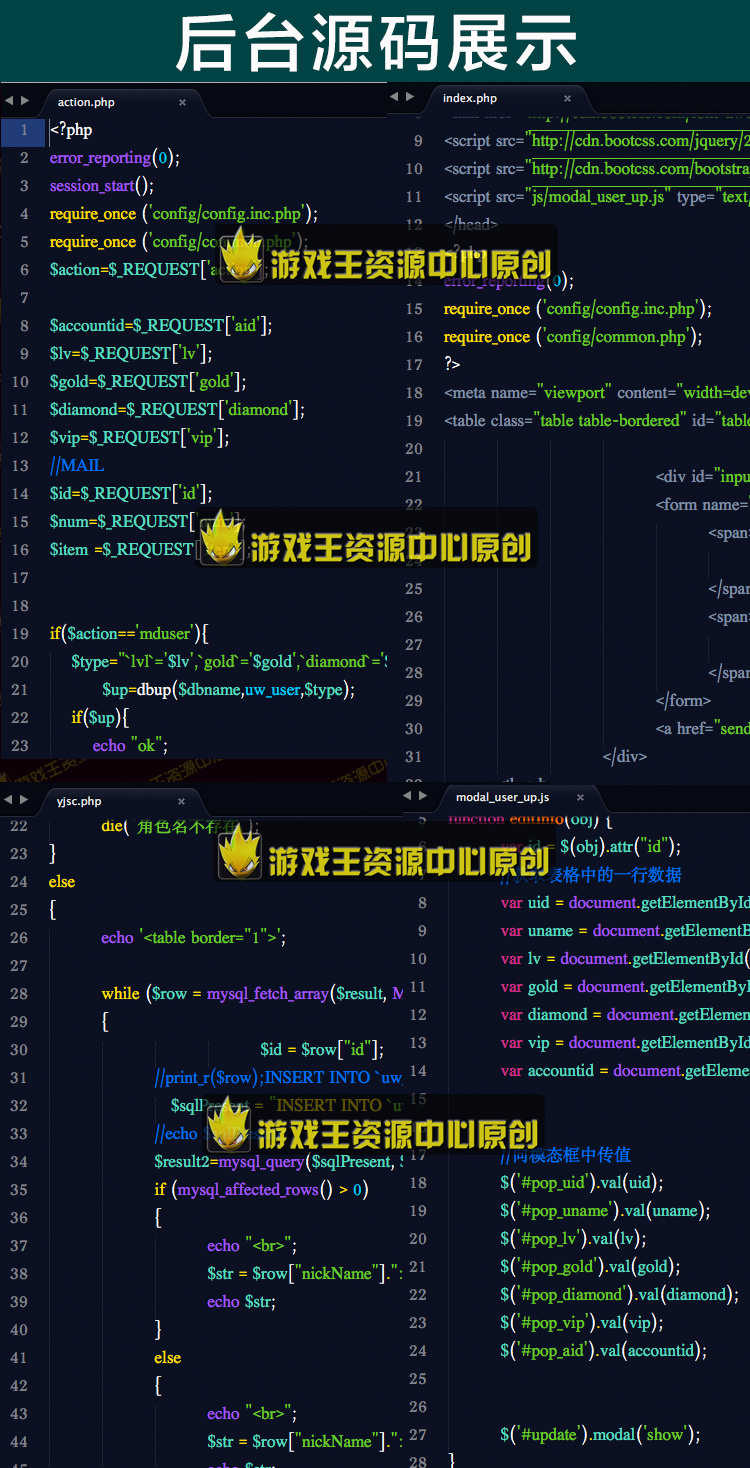
Task: Click the $up=dbup($dbname,uw_user,$type) line
Action: coord(229,690)
